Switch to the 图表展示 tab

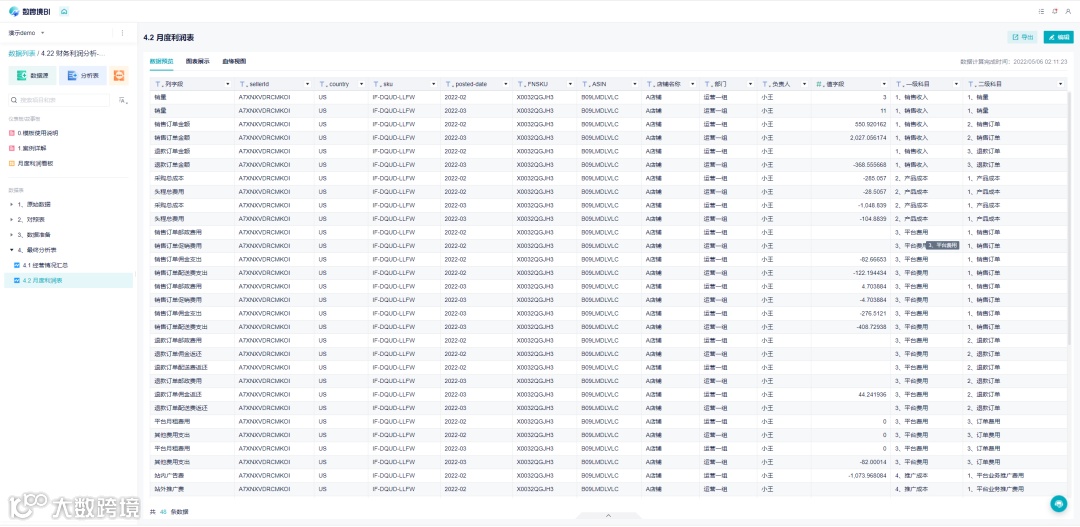point(198,61)
